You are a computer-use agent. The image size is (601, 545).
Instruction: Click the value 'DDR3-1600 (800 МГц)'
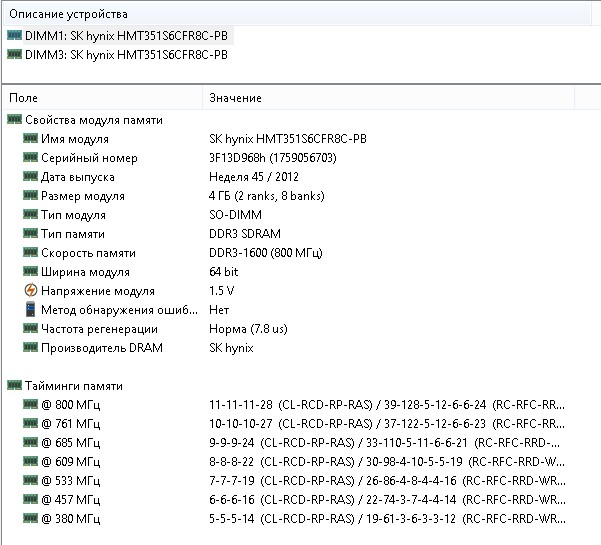pyautogui.click(x=266, y=253)
